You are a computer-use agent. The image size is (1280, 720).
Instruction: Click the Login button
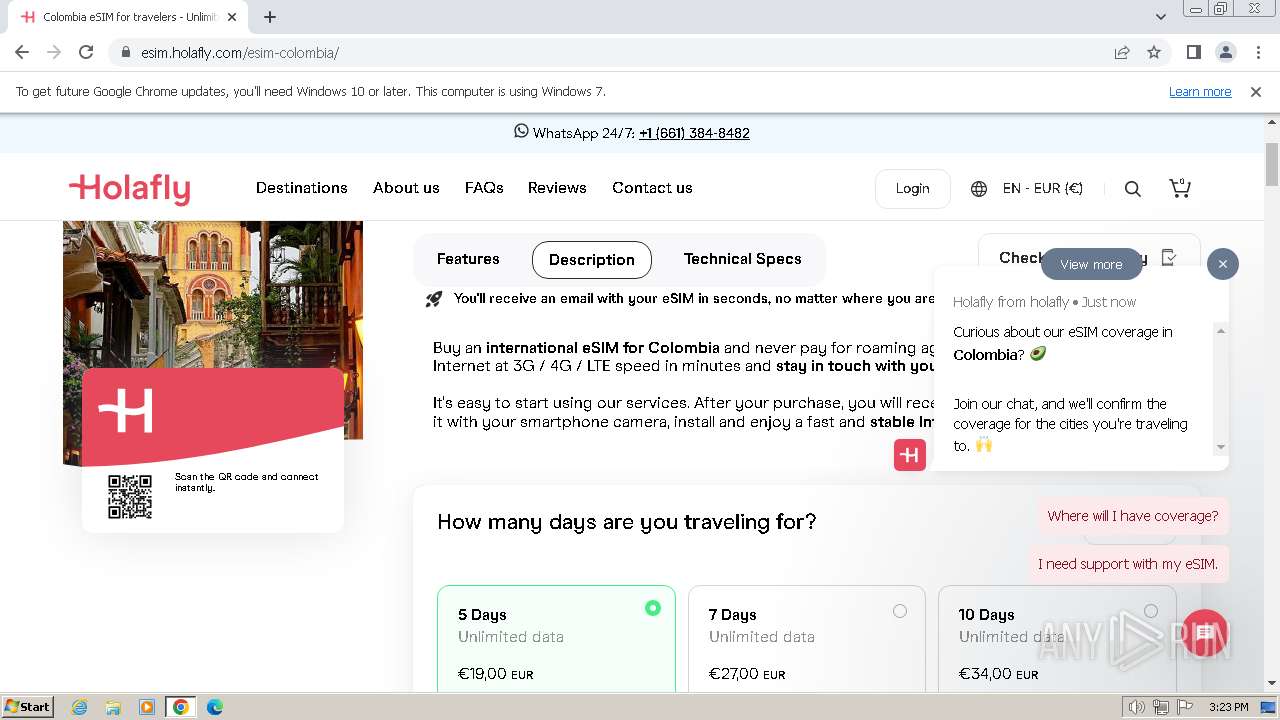(x=912, y=188)
